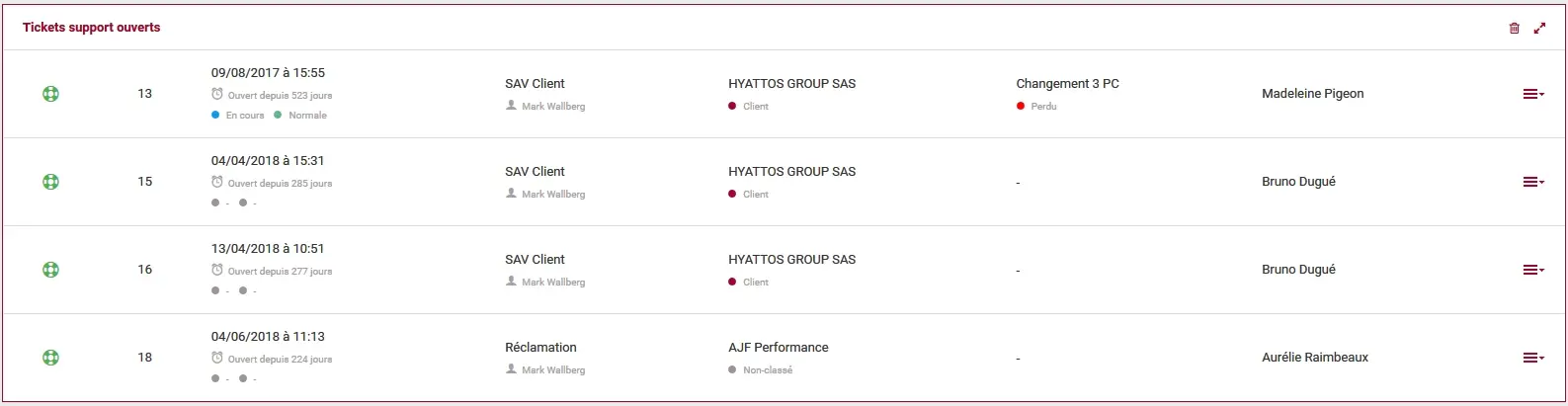Click the lifebuoy icon for ticket 16
Image resolution: width=1568 pixels, height=406 pixels.
click(x=50, y=270)
